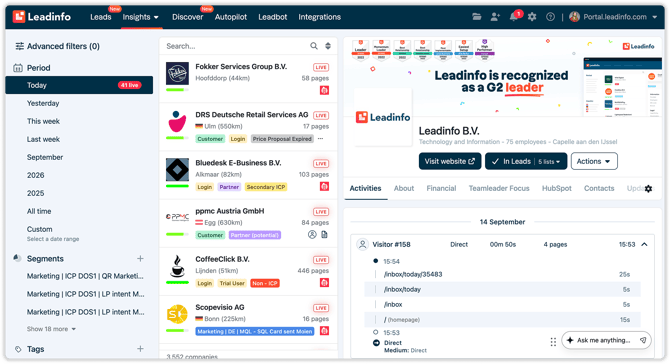This screenshot has width=670, height=364.
Task: Click the add user icon in top bar
Action: click(495, 17)
